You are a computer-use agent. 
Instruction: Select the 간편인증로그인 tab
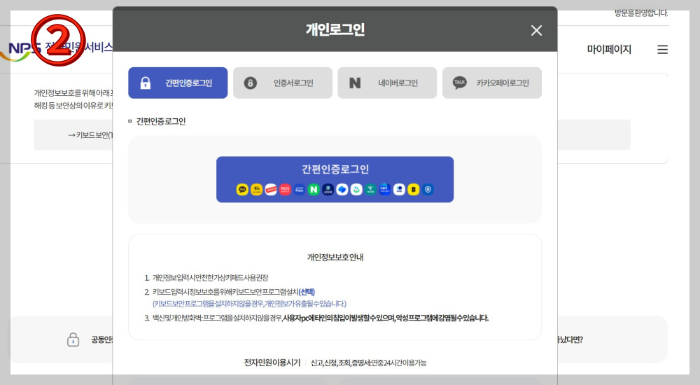point(178,83)
